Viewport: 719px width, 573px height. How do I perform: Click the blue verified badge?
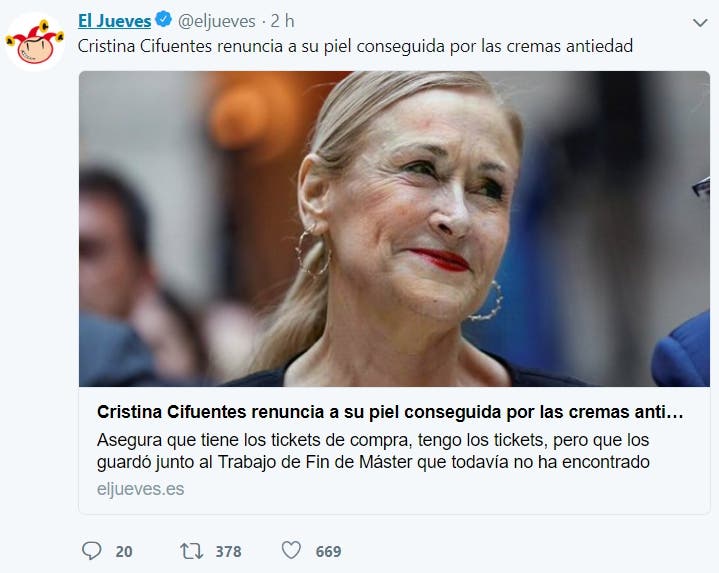pyautogui.click(x=164, y=20)
